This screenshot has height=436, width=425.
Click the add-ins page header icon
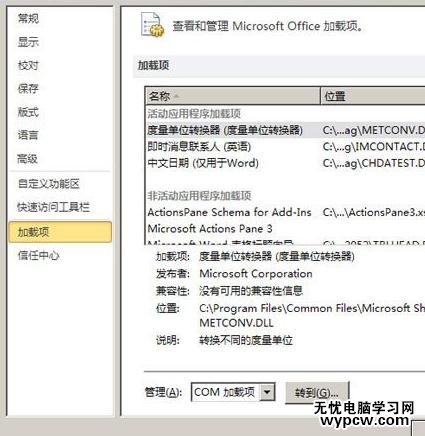[152, 25]
